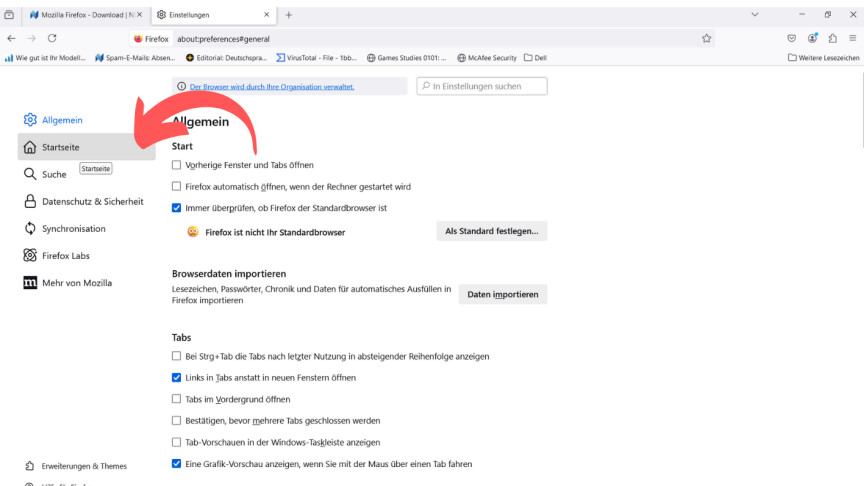Enable Bestätigen bevor mehrere Tabs geschlossen

[x=176, y=420]
